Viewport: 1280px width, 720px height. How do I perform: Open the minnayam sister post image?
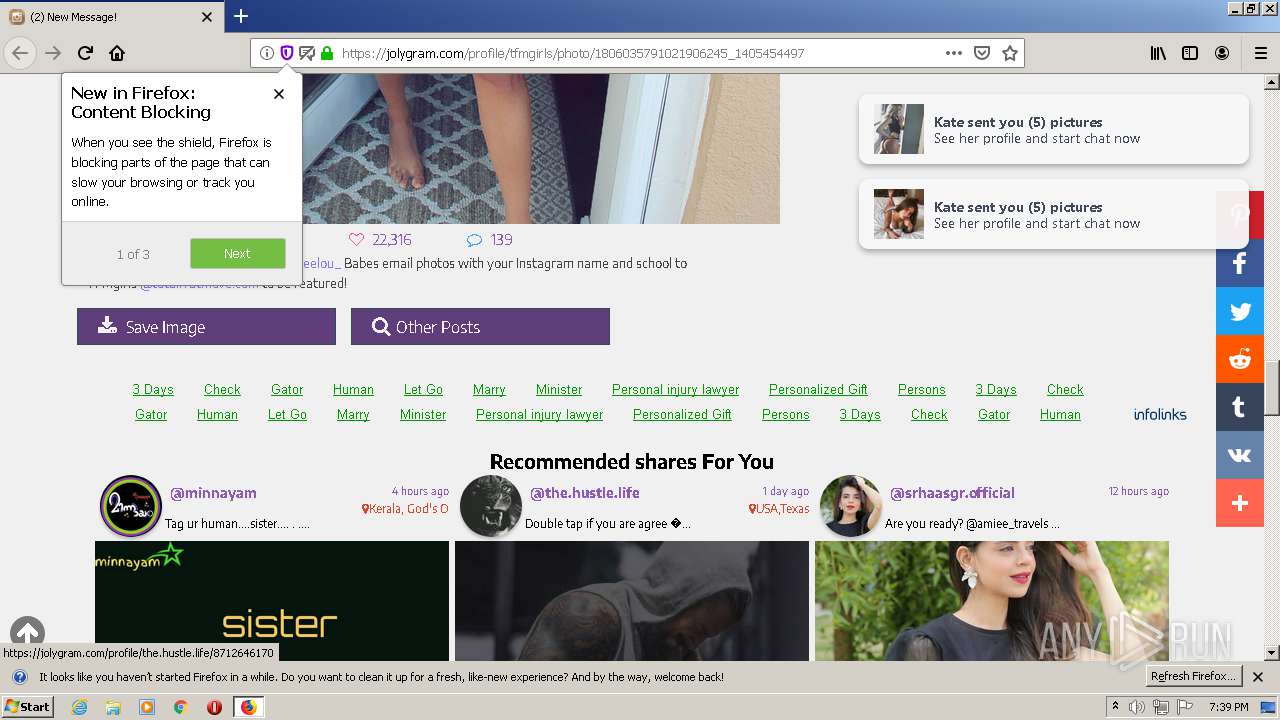[272, 600]
